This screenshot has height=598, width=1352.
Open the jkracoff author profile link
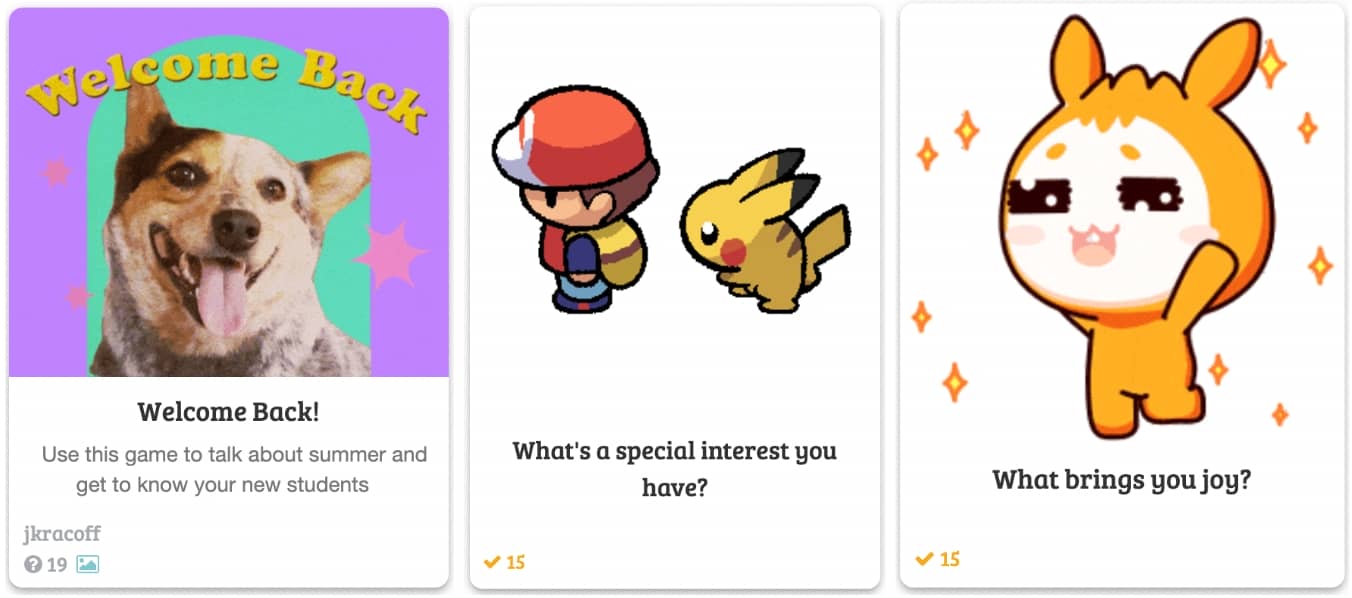coord(61,533)
